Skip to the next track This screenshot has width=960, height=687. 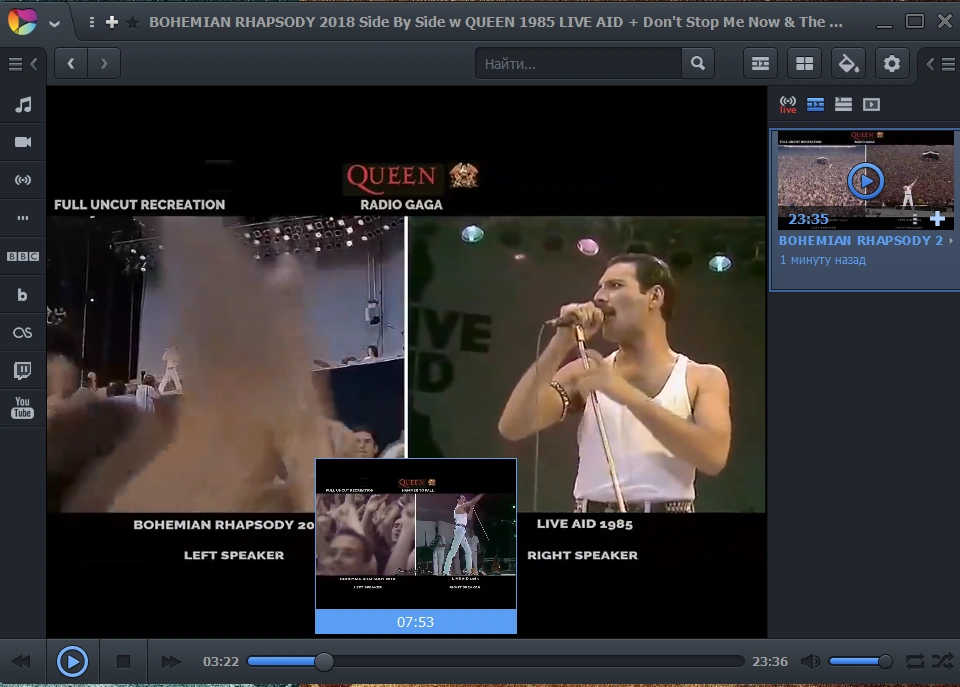click(171, 661)
